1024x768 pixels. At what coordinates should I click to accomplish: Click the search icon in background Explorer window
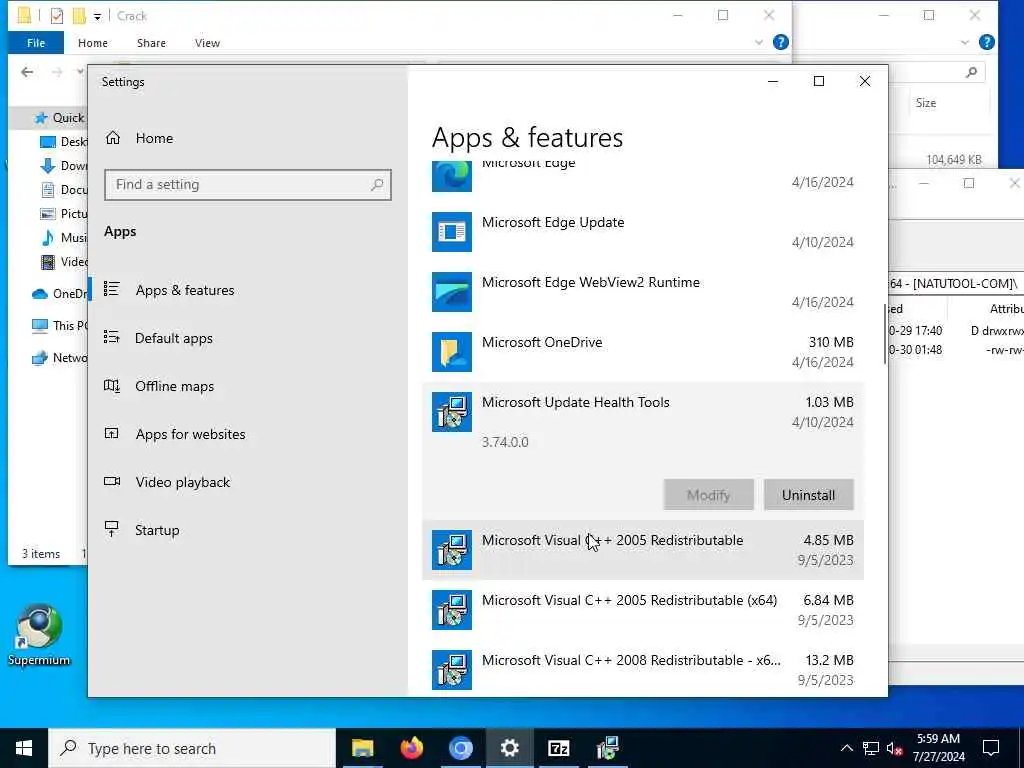click(x=972, y=72)
